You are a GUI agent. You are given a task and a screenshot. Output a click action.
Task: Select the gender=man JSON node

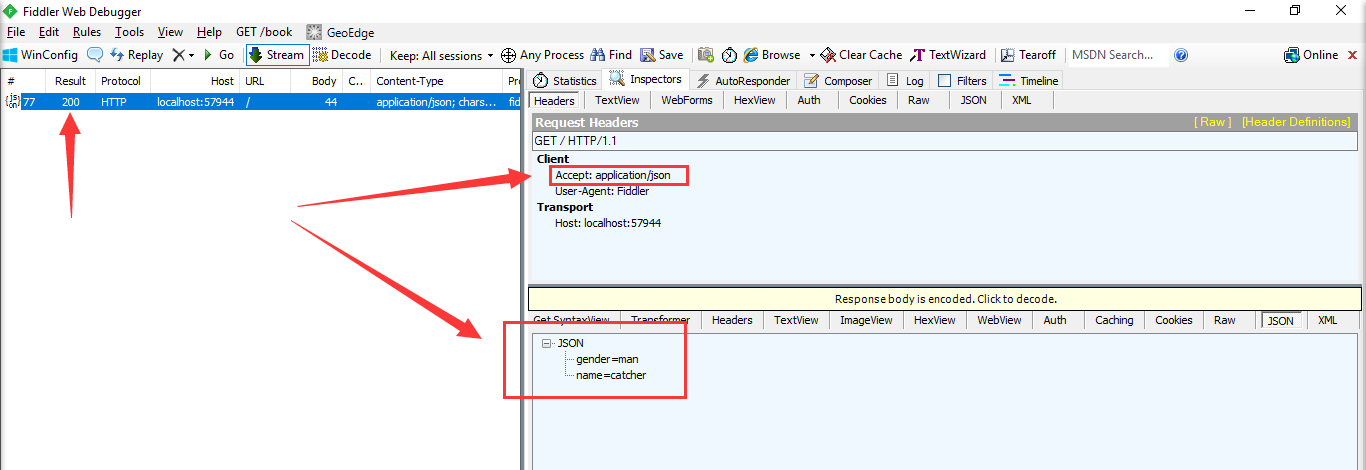607,359
